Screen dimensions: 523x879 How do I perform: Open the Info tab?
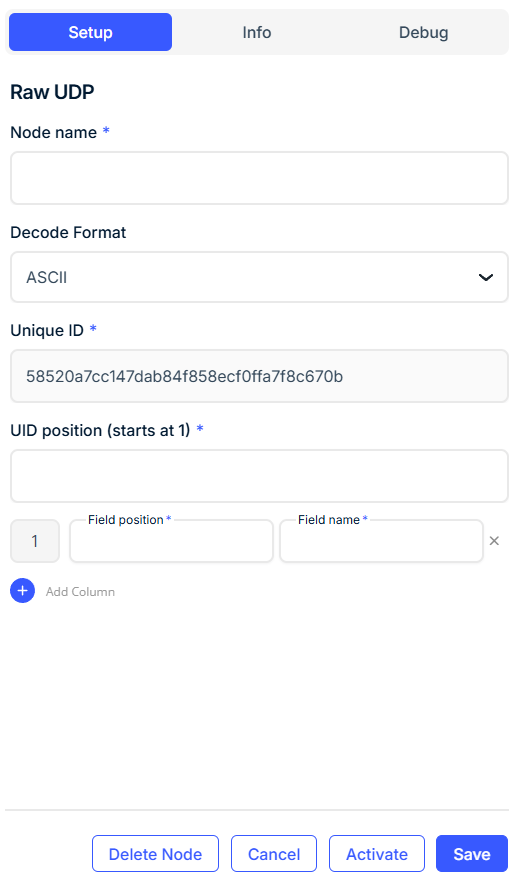click(x=257, y=33)
